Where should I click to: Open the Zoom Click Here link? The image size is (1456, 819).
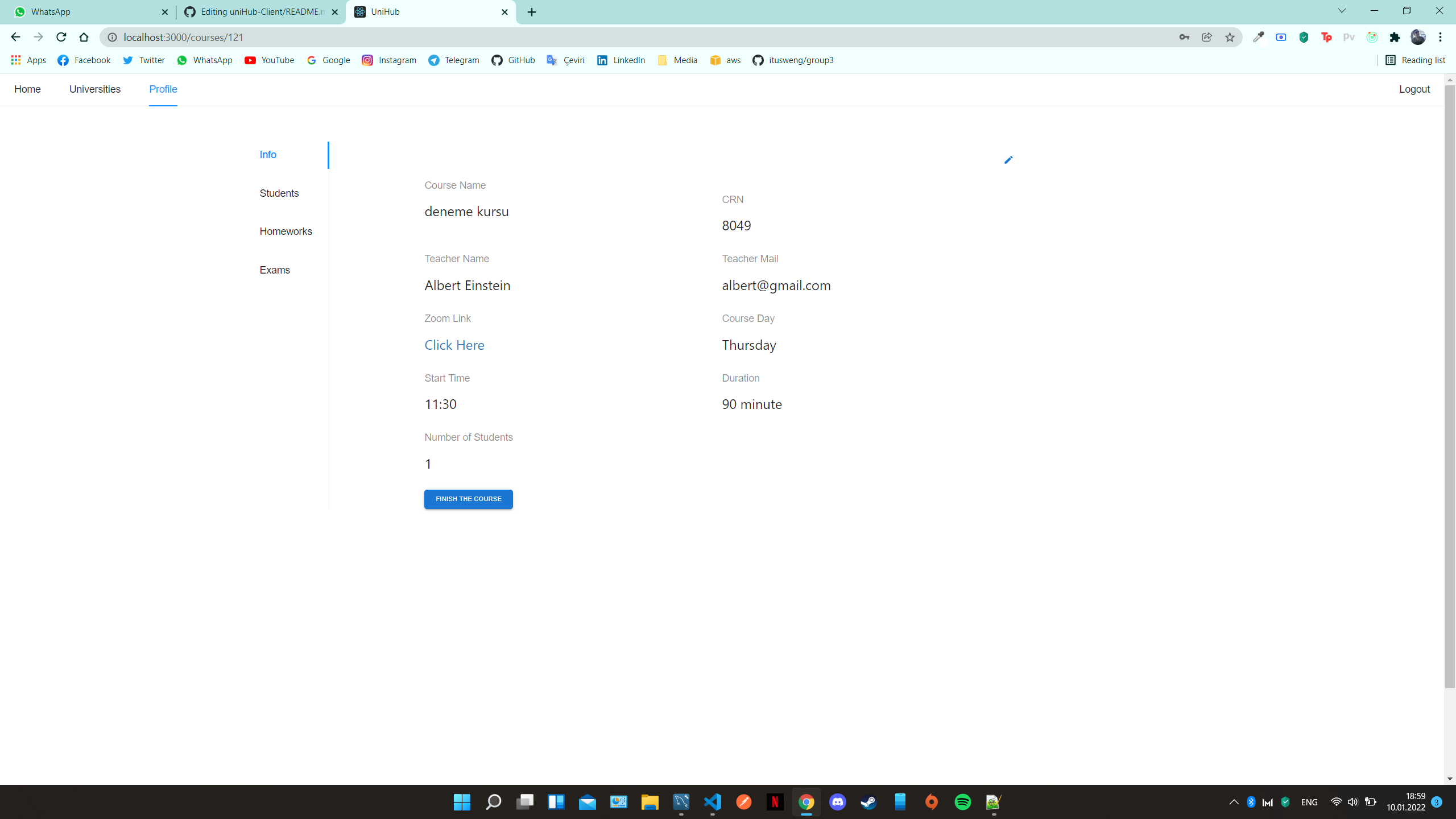click(x=454, y=345)
